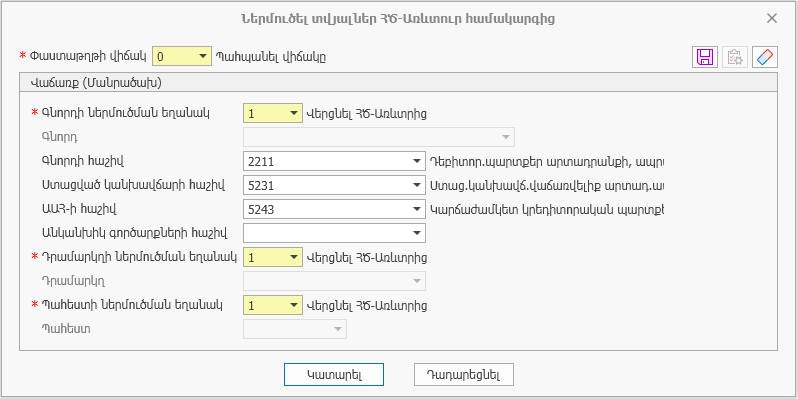Open Պահեստի ներմուծման եղանակ dropdown
This screenshot has width=798, height=399.
pos(294,305)
